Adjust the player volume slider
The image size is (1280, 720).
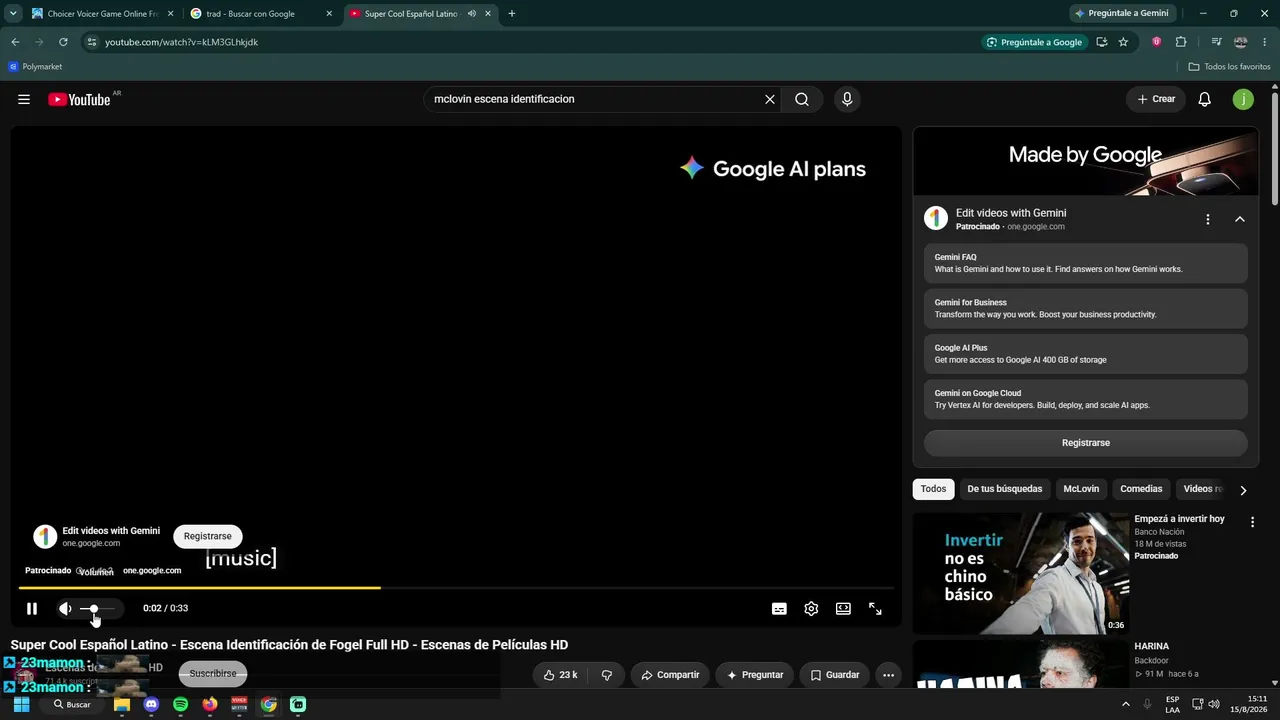click(x=98, y=608)
